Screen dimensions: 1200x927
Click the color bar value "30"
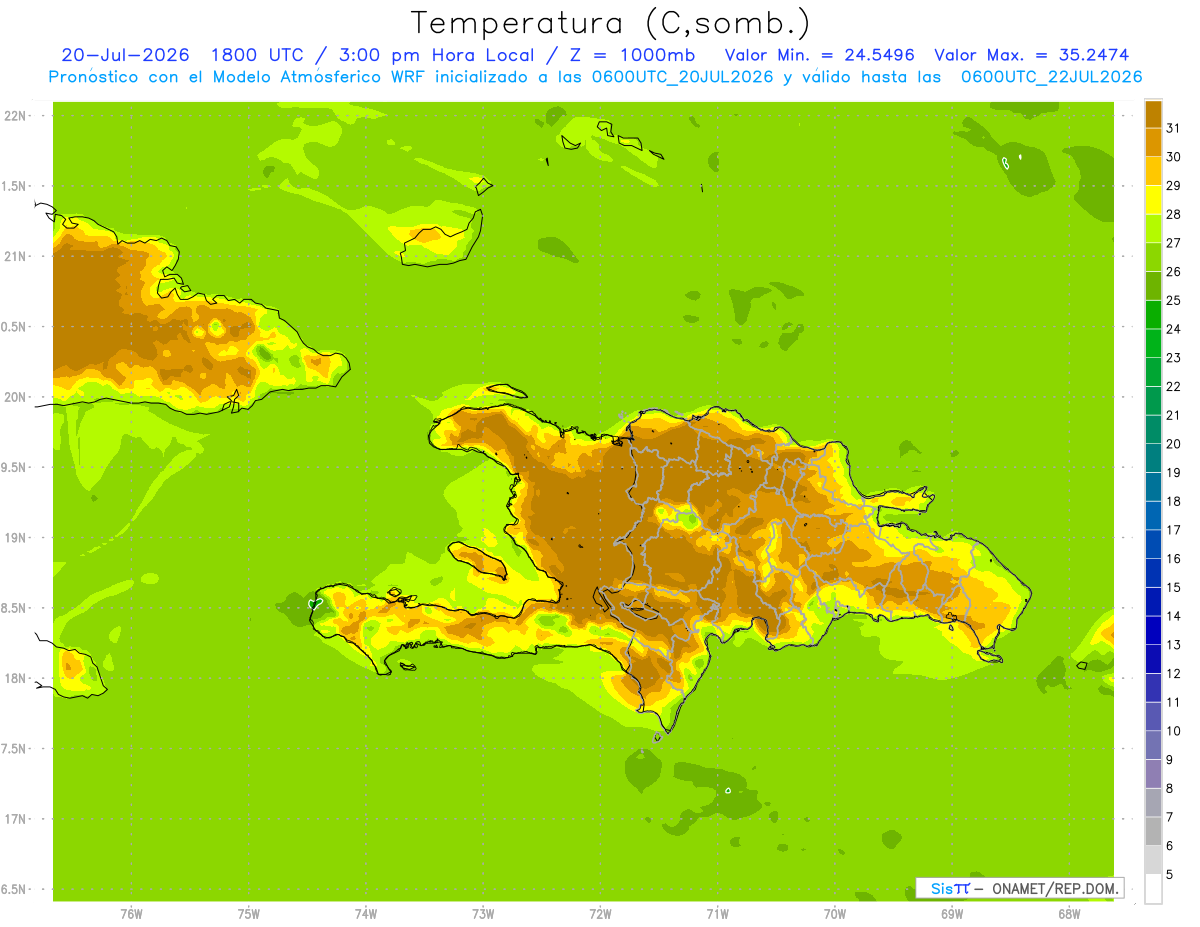click(x=1173, y=157)
